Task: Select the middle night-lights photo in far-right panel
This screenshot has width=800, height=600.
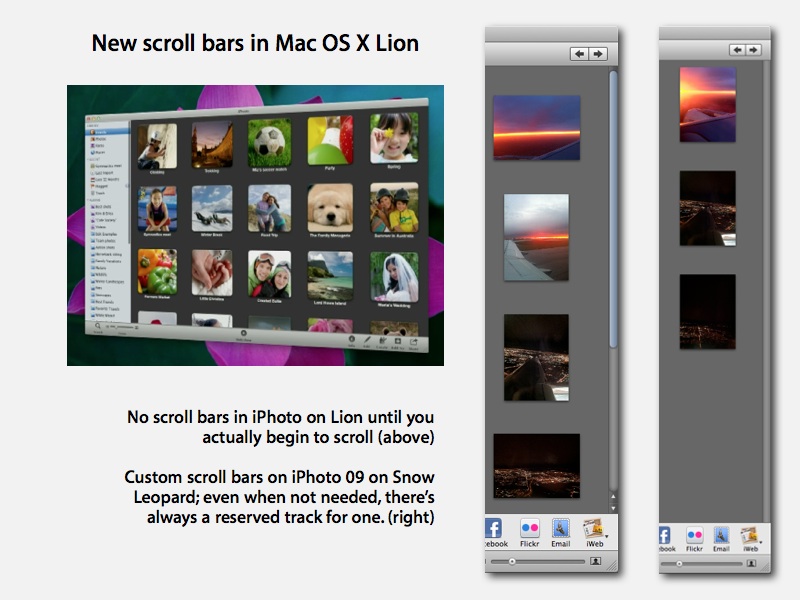Action: (x=707, y=208)
